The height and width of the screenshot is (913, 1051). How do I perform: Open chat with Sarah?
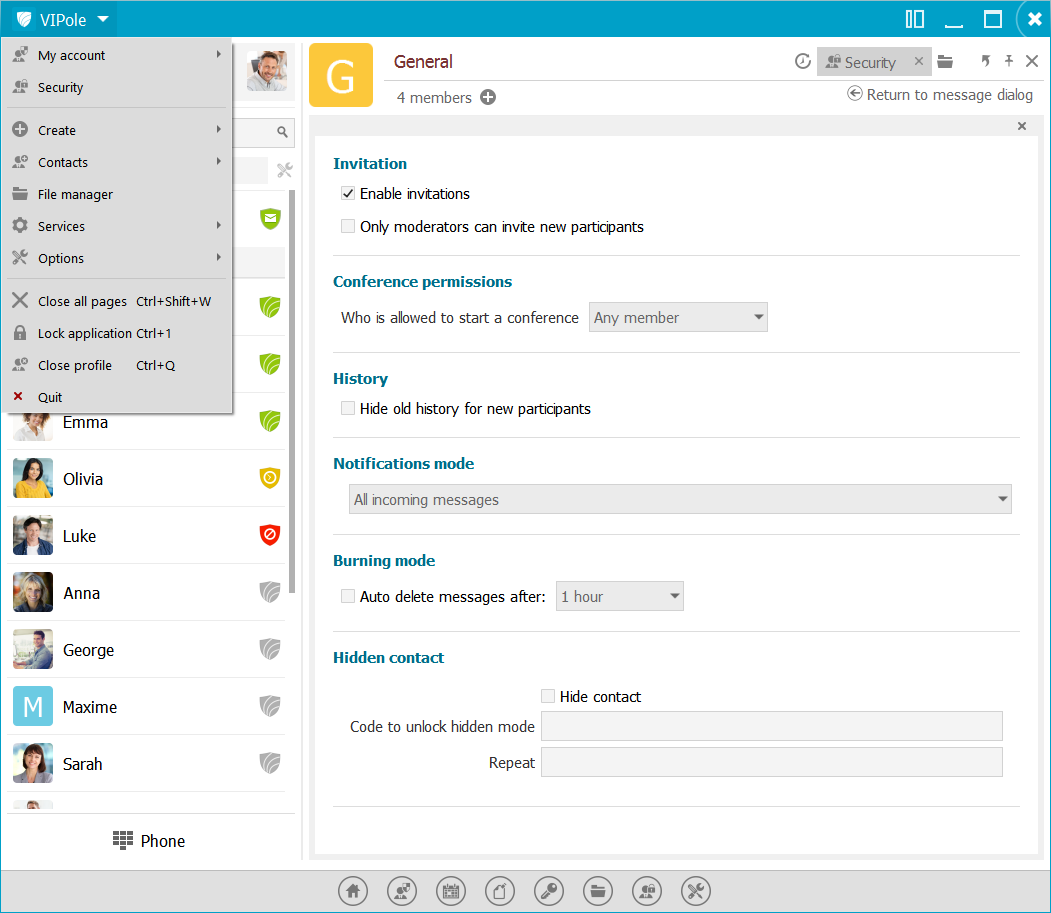pyautogui.click(x=146, y=764)
